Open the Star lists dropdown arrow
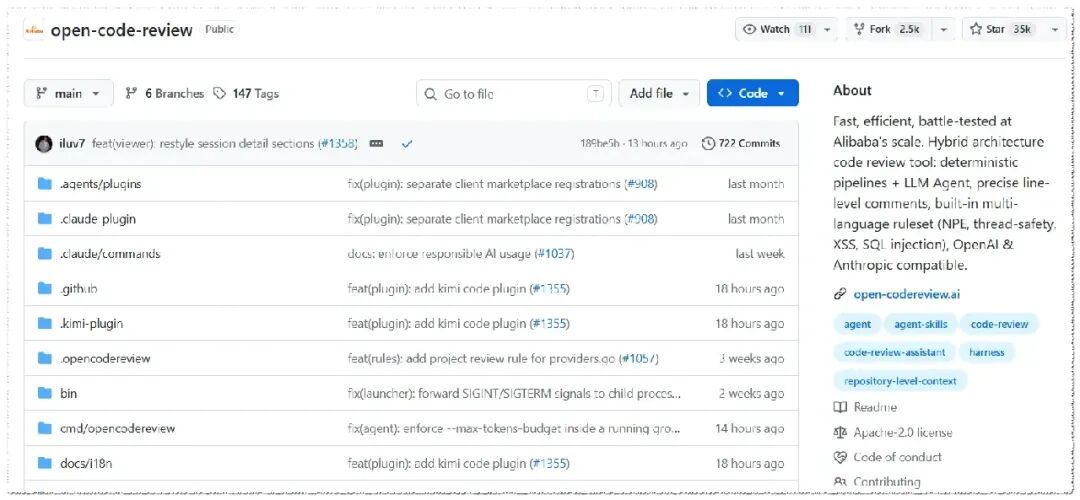The height and width of the screenshot is (500, 1080). pyautogui.click(x=1054, y=30)
